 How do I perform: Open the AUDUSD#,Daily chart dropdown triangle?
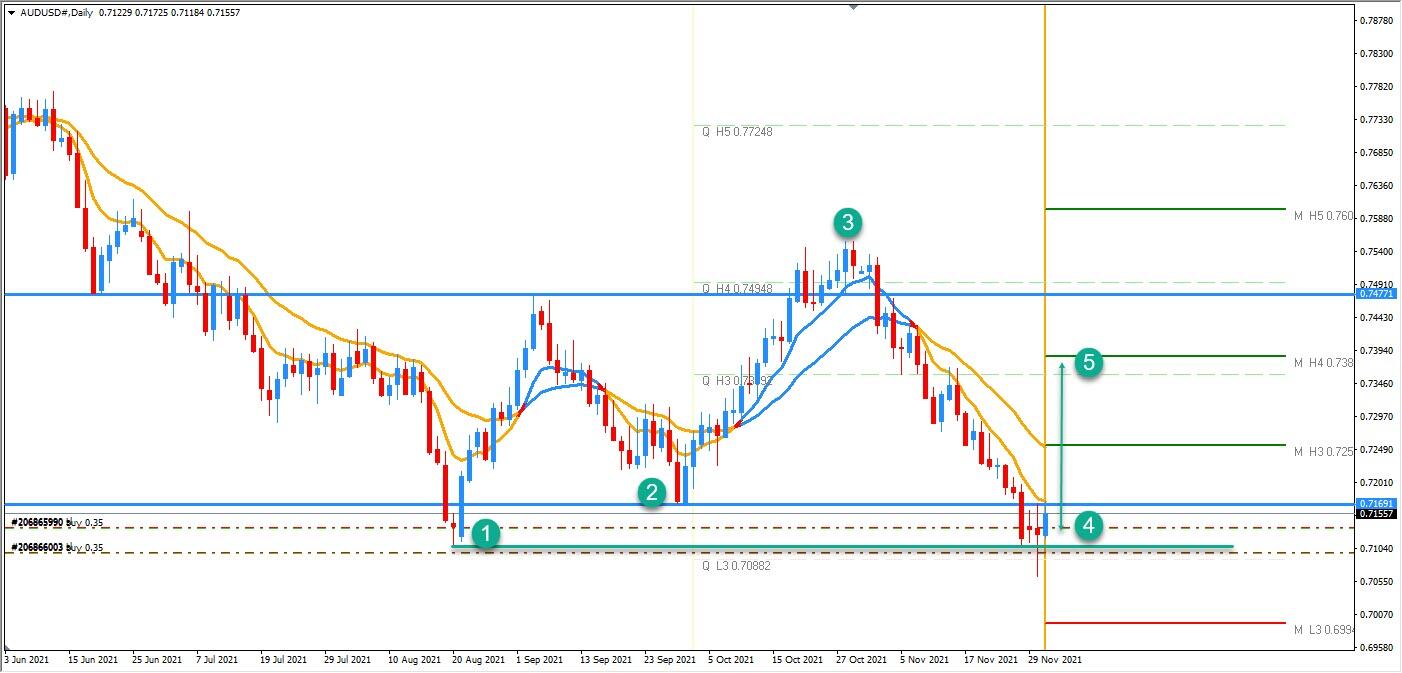pos(11,12)
